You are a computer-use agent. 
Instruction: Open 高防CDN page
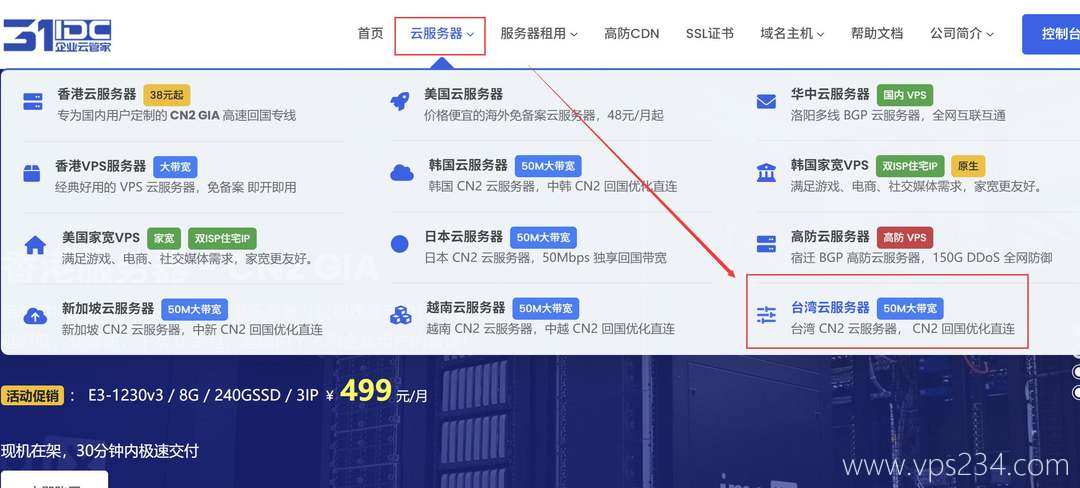pyautogui.click(x=631, y=33)
